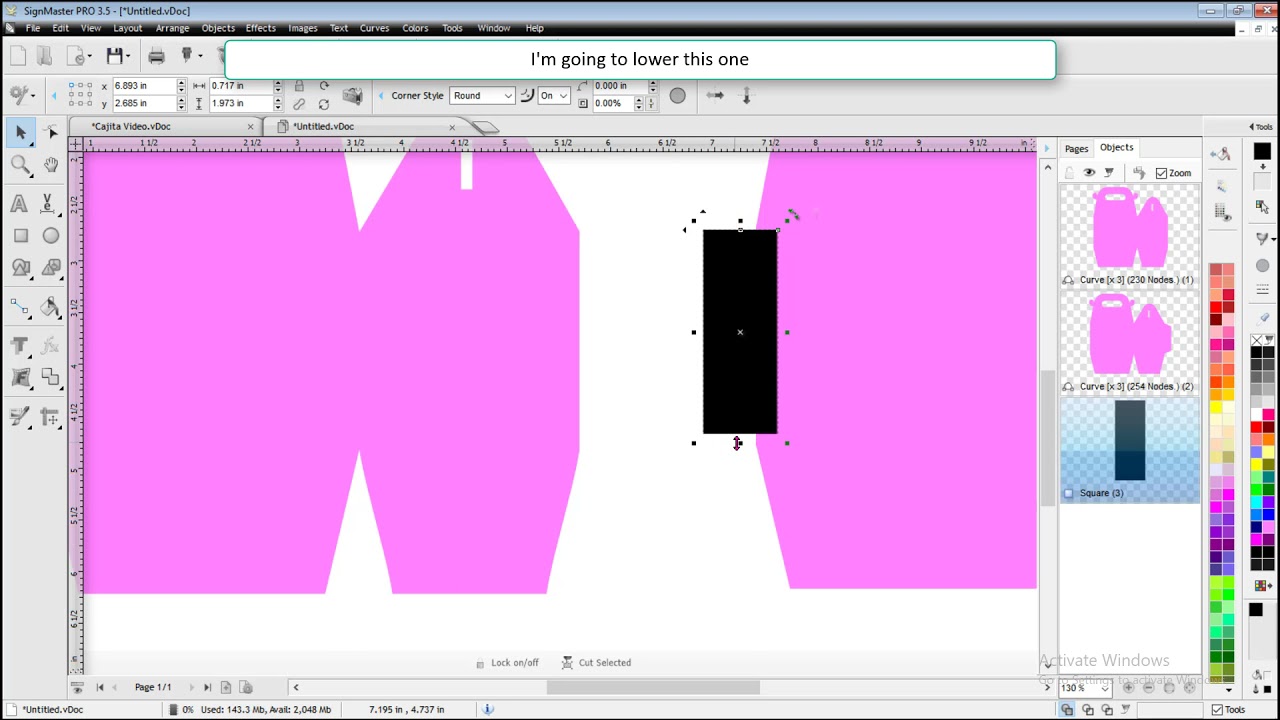Click the measure/dimension tool in toolbox
The height and width of the screenshot is (720, 1280).
(51, 417)
